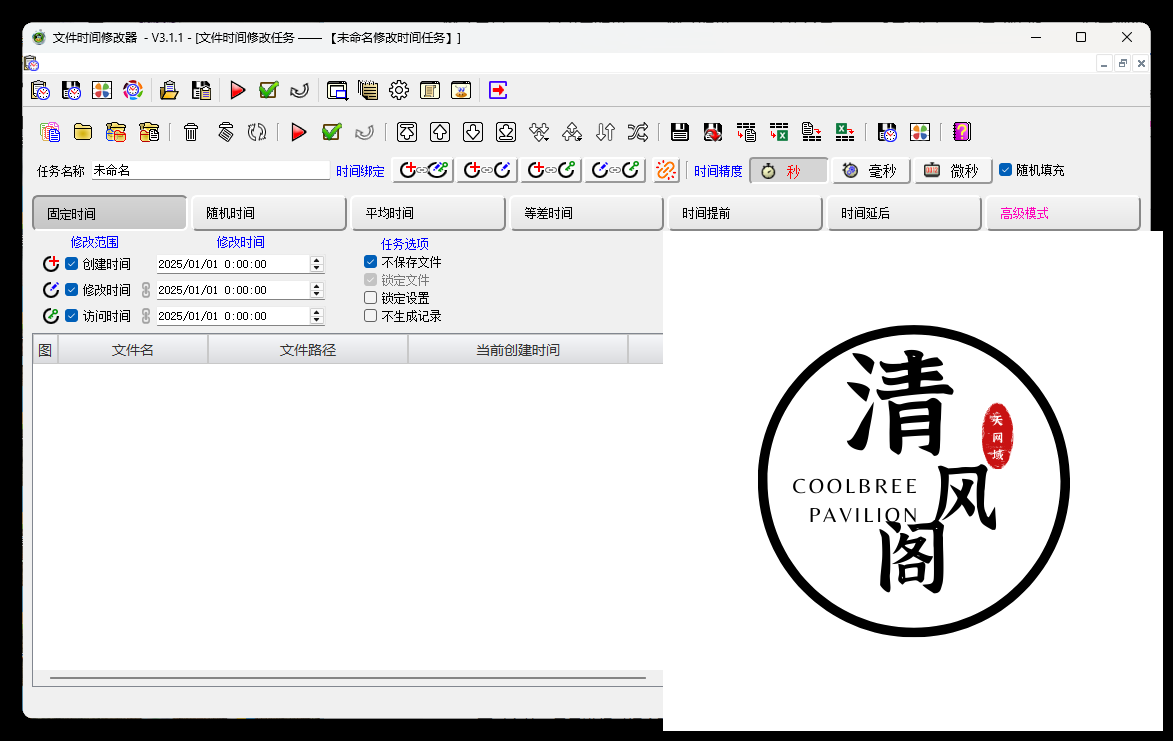
Task: Select 微秒 time precision
Action: (x=953, y=171)
